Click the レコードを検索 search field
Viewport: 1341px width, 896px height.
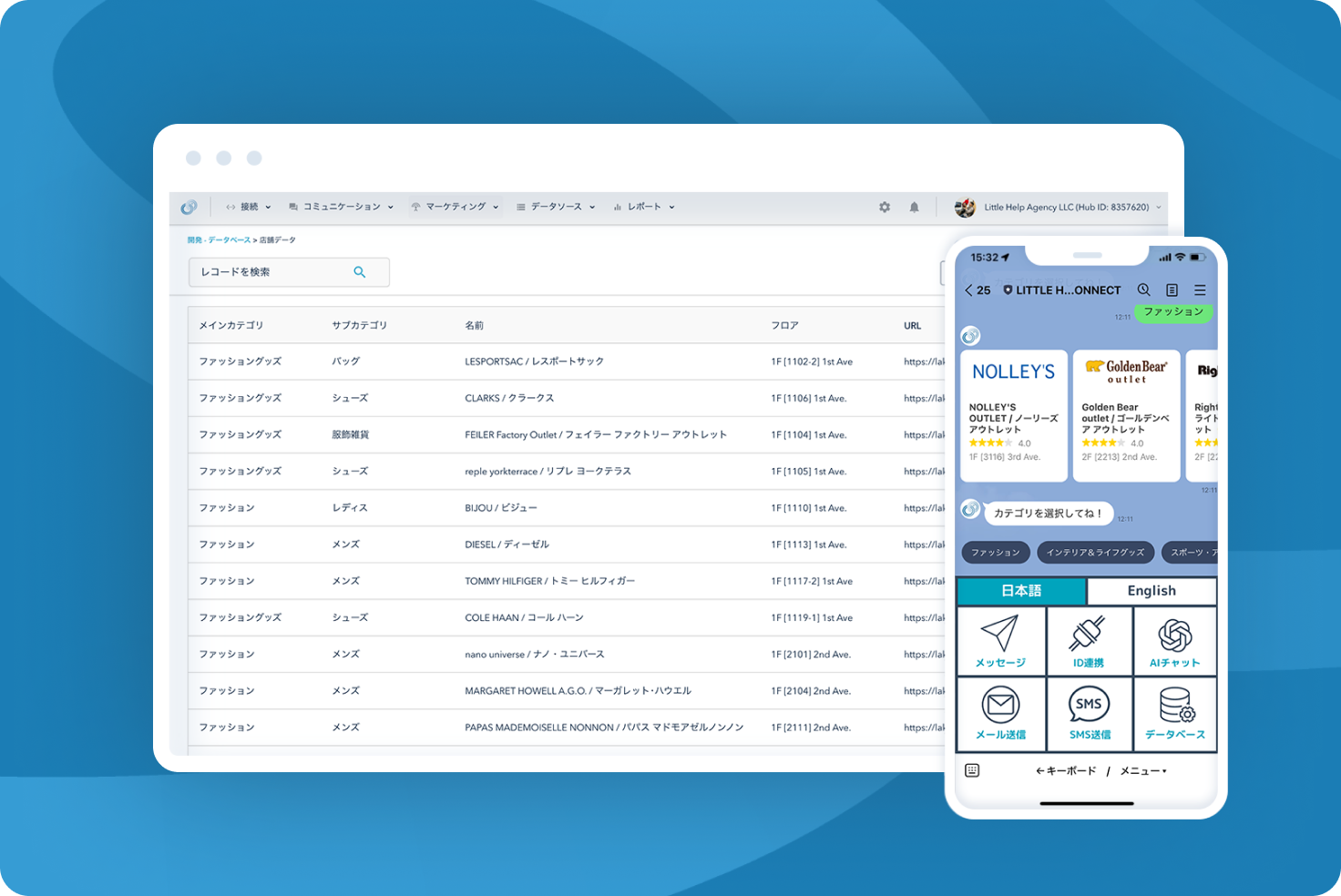tap(273, 271)
